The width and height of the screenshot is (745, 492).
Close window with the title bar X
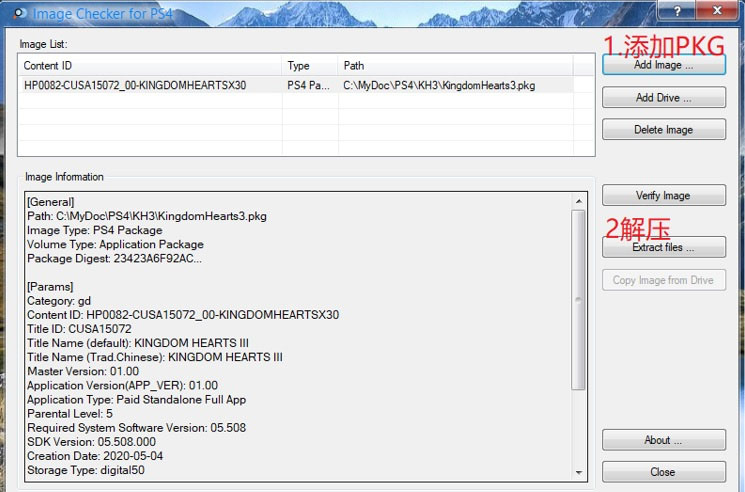(717, 10)
